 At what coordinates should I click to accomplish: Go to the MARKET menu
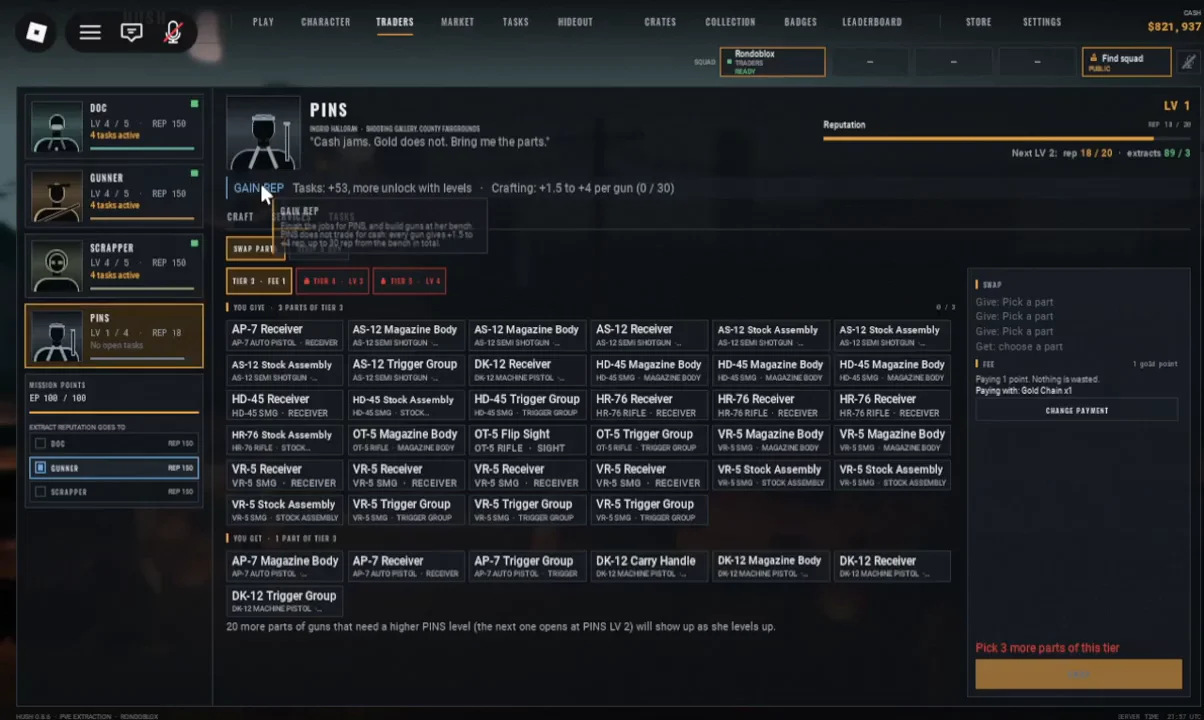click(458, 22)
